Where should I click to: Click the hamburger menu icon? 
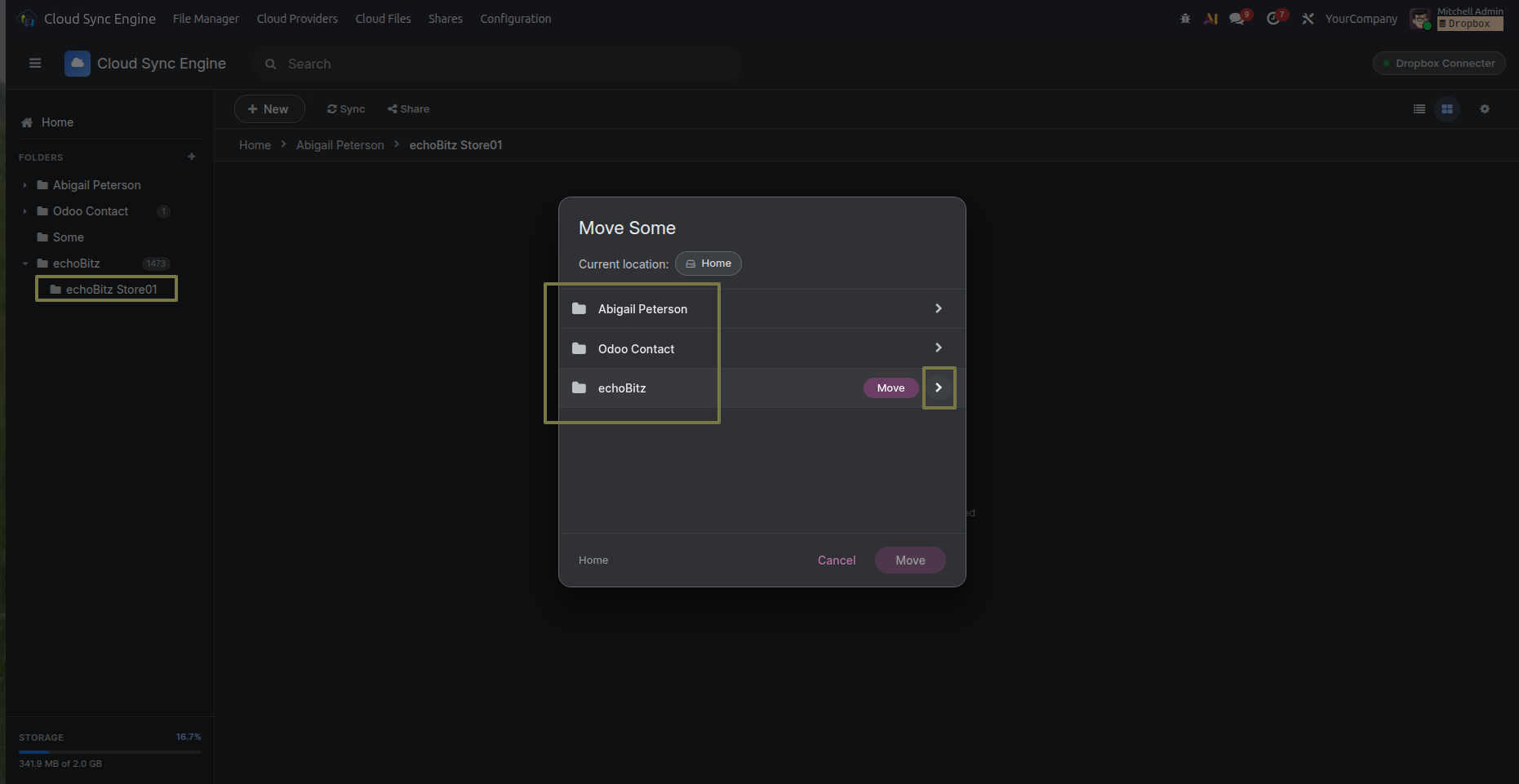35,63
